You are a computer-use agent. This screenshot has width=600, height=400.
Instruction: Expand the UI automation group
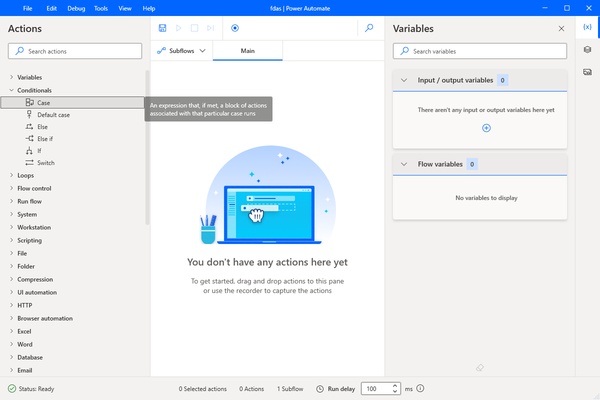pos(11,292)
